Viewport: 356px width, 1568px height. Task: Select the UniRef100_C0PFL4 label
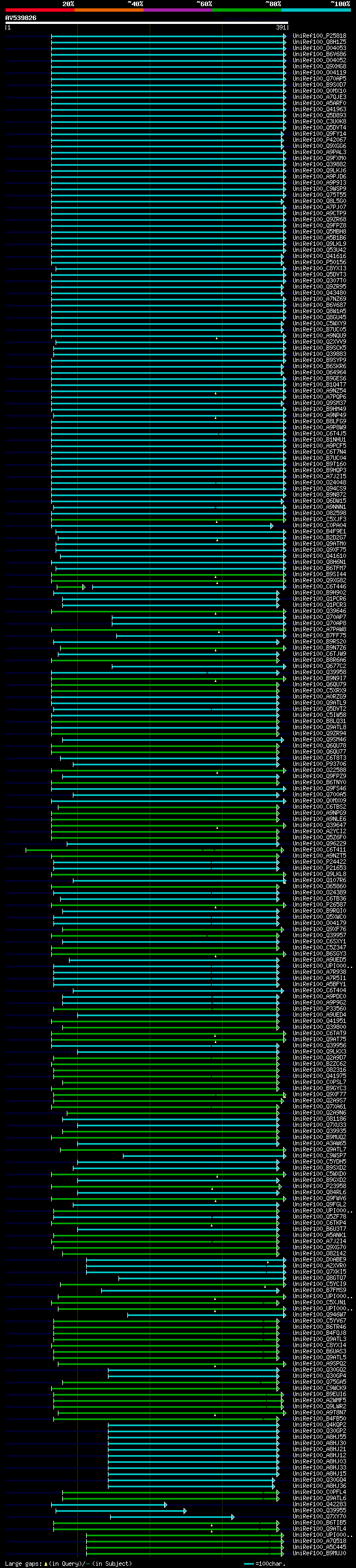(319, 1492)
